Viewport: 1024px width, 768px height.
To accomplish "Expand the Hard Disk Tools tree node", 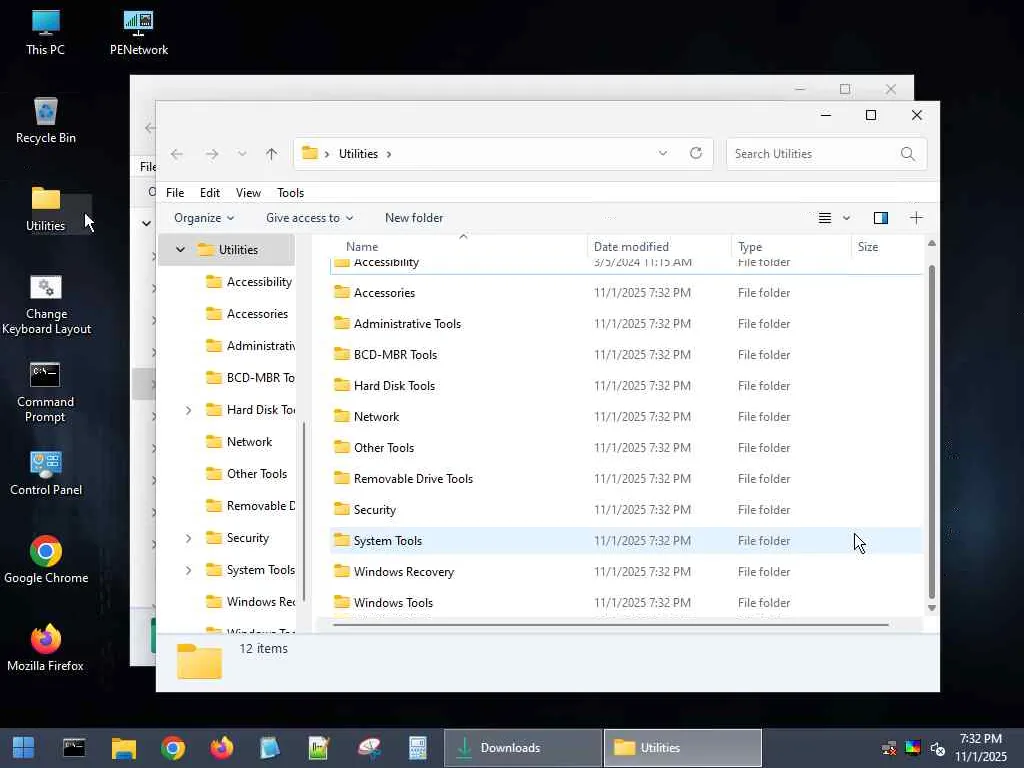I will (188, 410).
